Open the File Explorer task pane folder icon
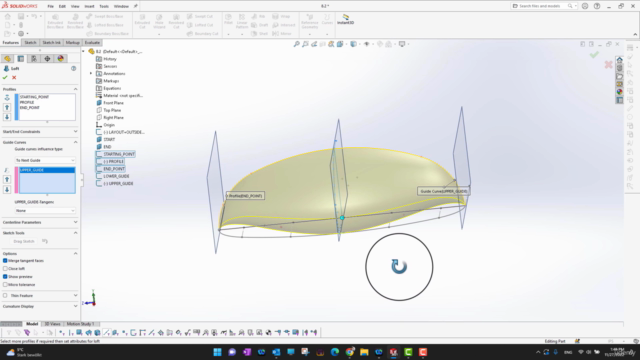This screenshot has width=640, height=360. click(620, 76)
